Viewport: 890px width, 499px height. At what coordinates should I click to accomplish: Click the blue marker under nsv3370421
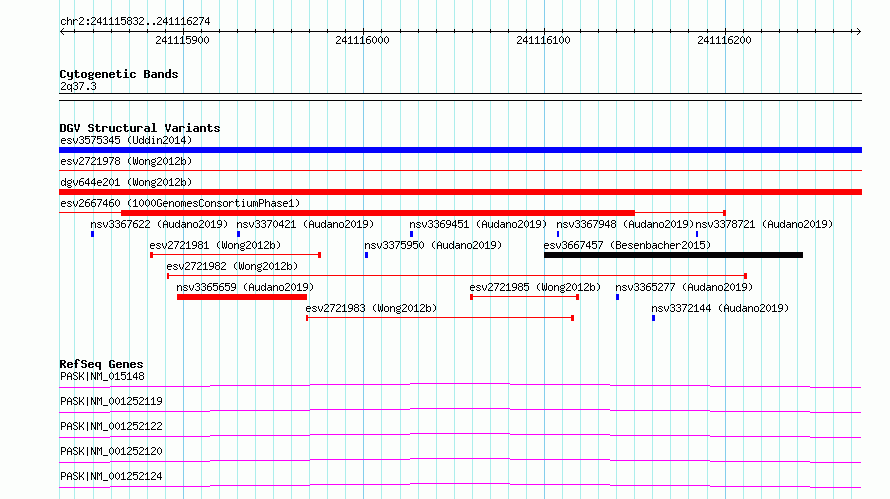tap(238, 234)
